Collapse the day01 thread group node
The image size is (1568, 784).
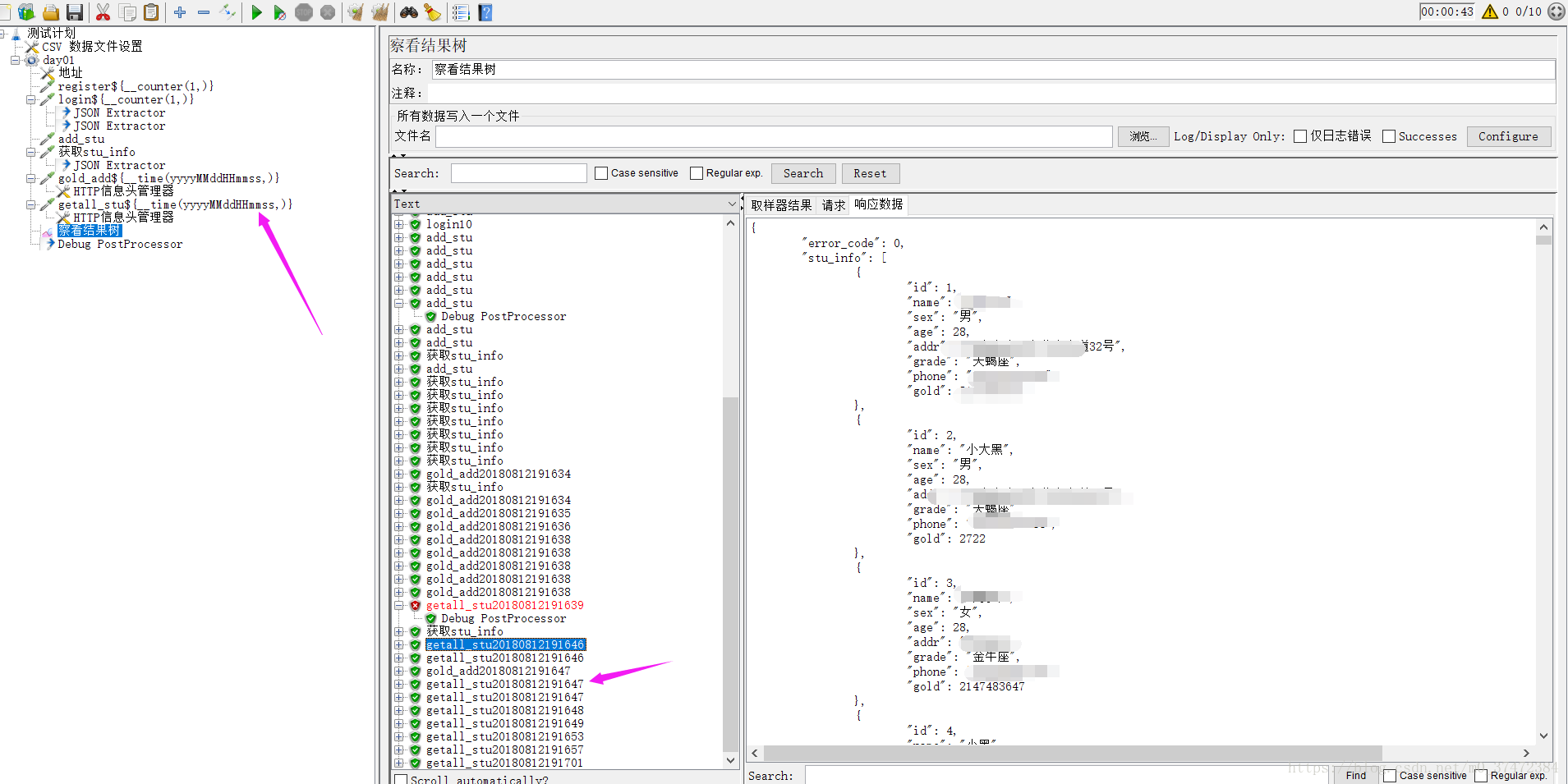(x=15, y=60)
